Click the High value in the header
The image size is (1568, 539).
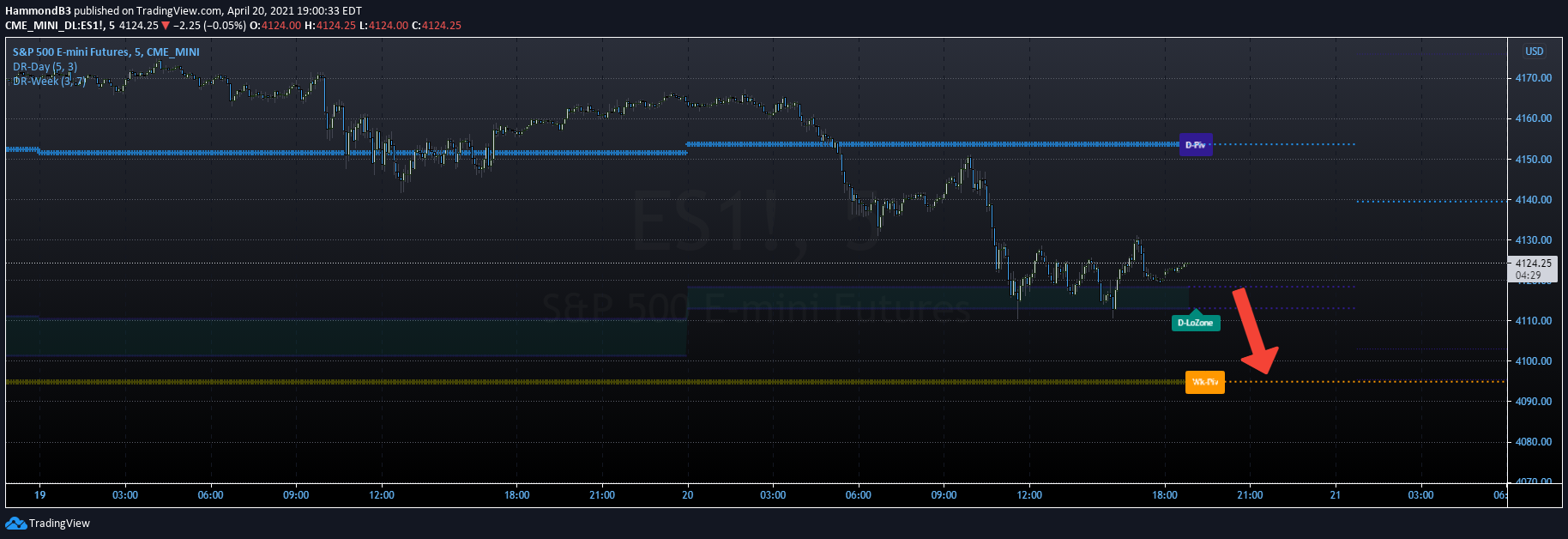click(336, 26)
